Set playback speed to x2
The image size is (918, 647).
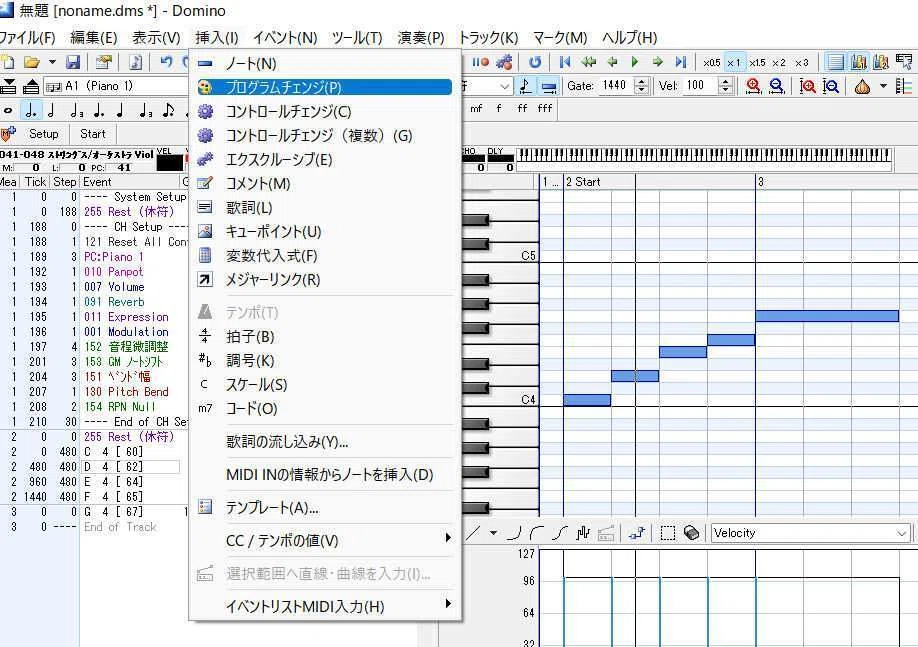tap(779, 63)
